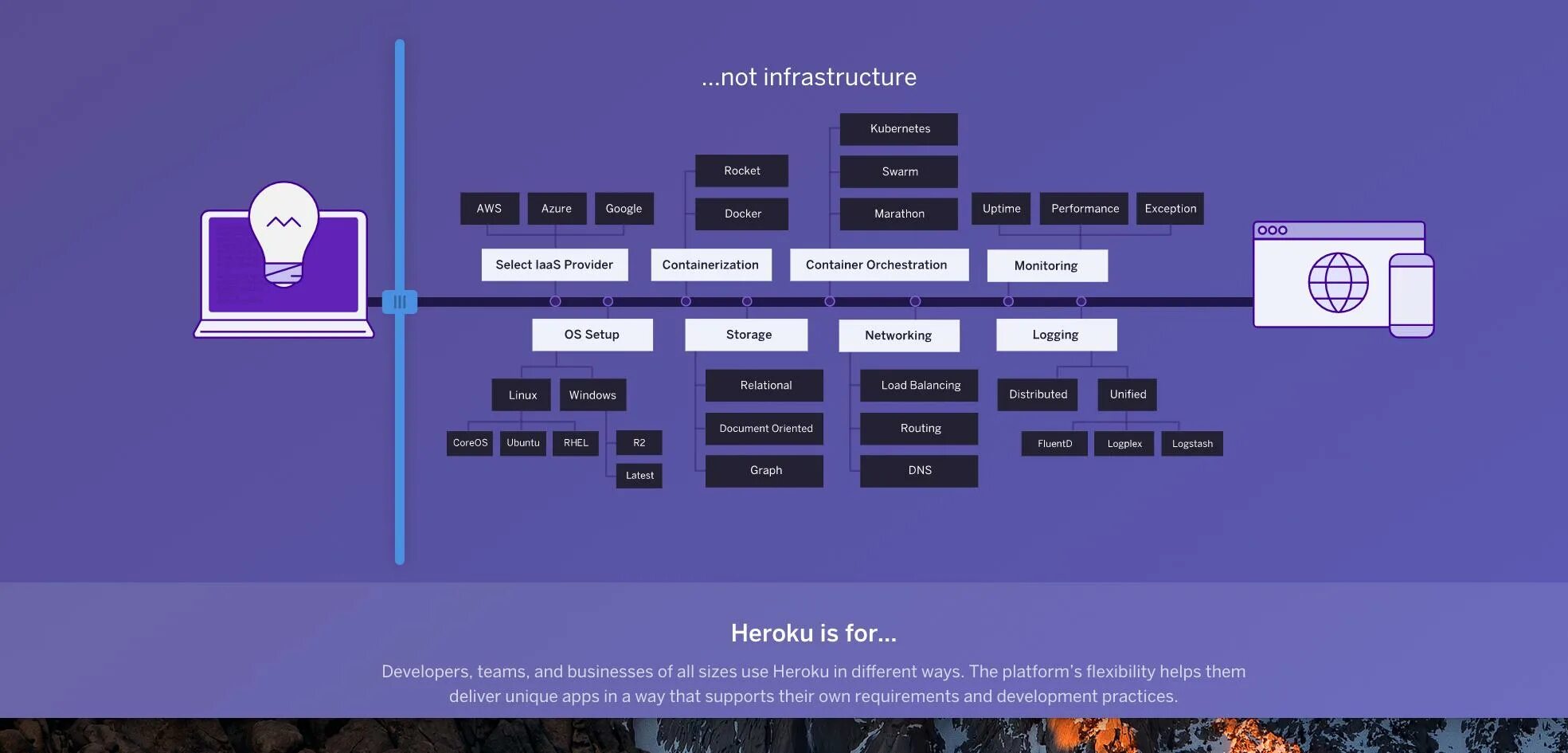The image size is (1568, 753).
Task: Click the laptop with lightbulb icon
Action: point(283,260)
